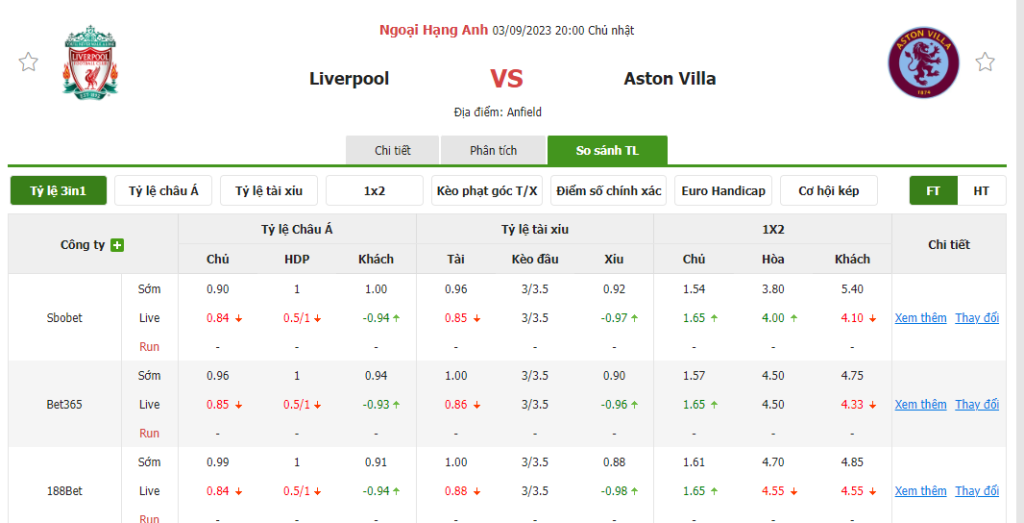Image resolution: width=1024 pixels, height=523 pixels.
Task: Select the So sánh TL tab
Action: (607, 150)
